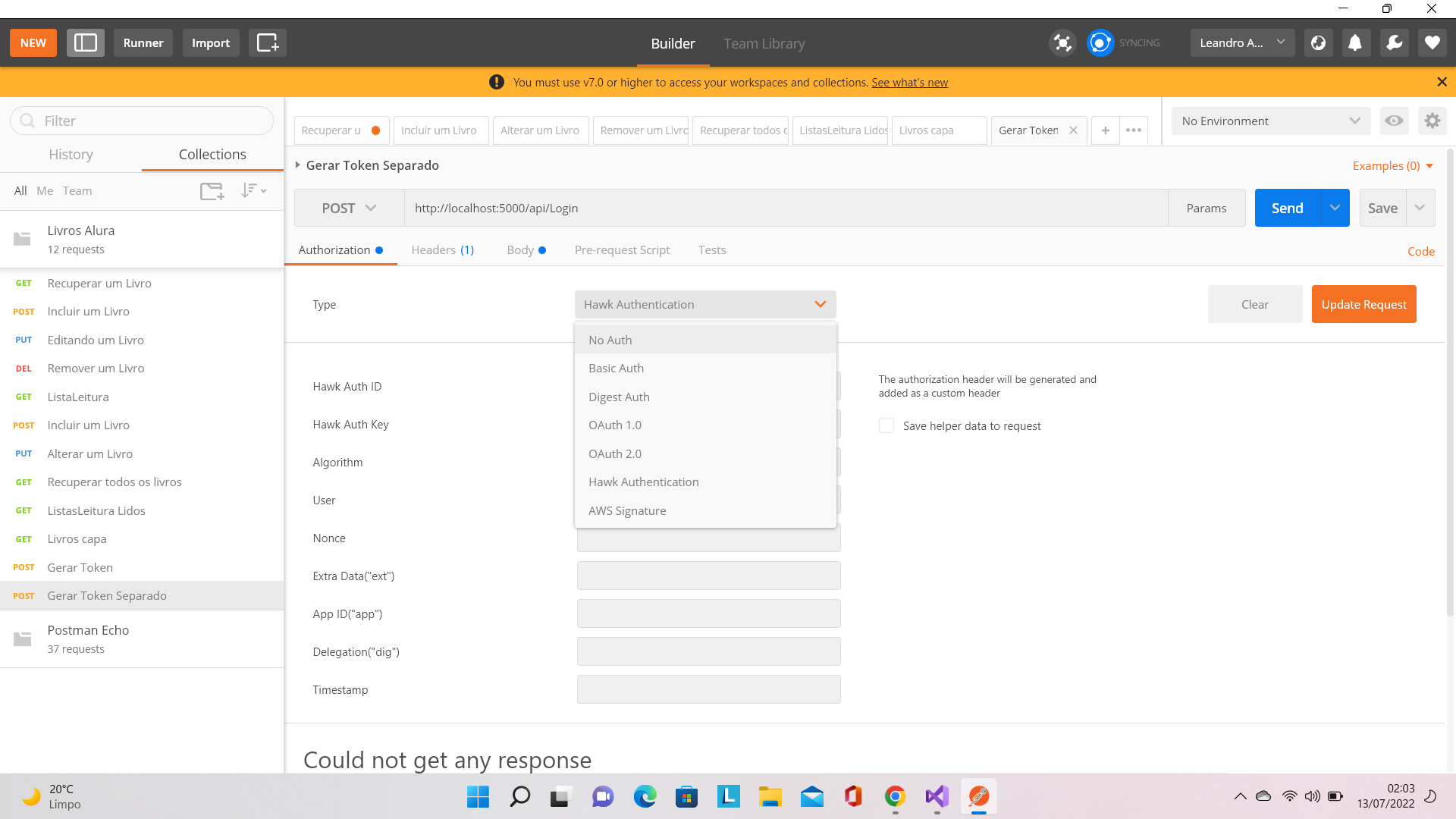The width and height of the screenshot is (1456, 819).
Task: Open Visual Studio from taskbar
Action: click(x=937, y=797)
